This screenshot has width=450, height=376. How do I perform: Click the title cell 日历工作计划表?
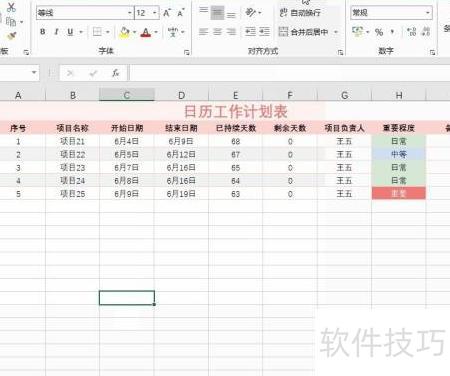[x=235, y=111]
